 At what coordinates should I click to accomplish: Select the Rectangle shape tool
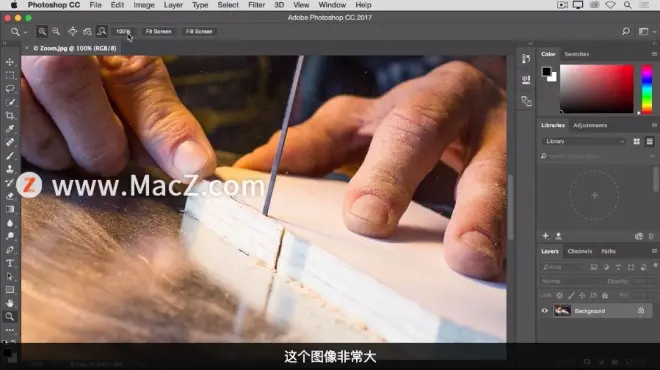(x=10, y=290)
